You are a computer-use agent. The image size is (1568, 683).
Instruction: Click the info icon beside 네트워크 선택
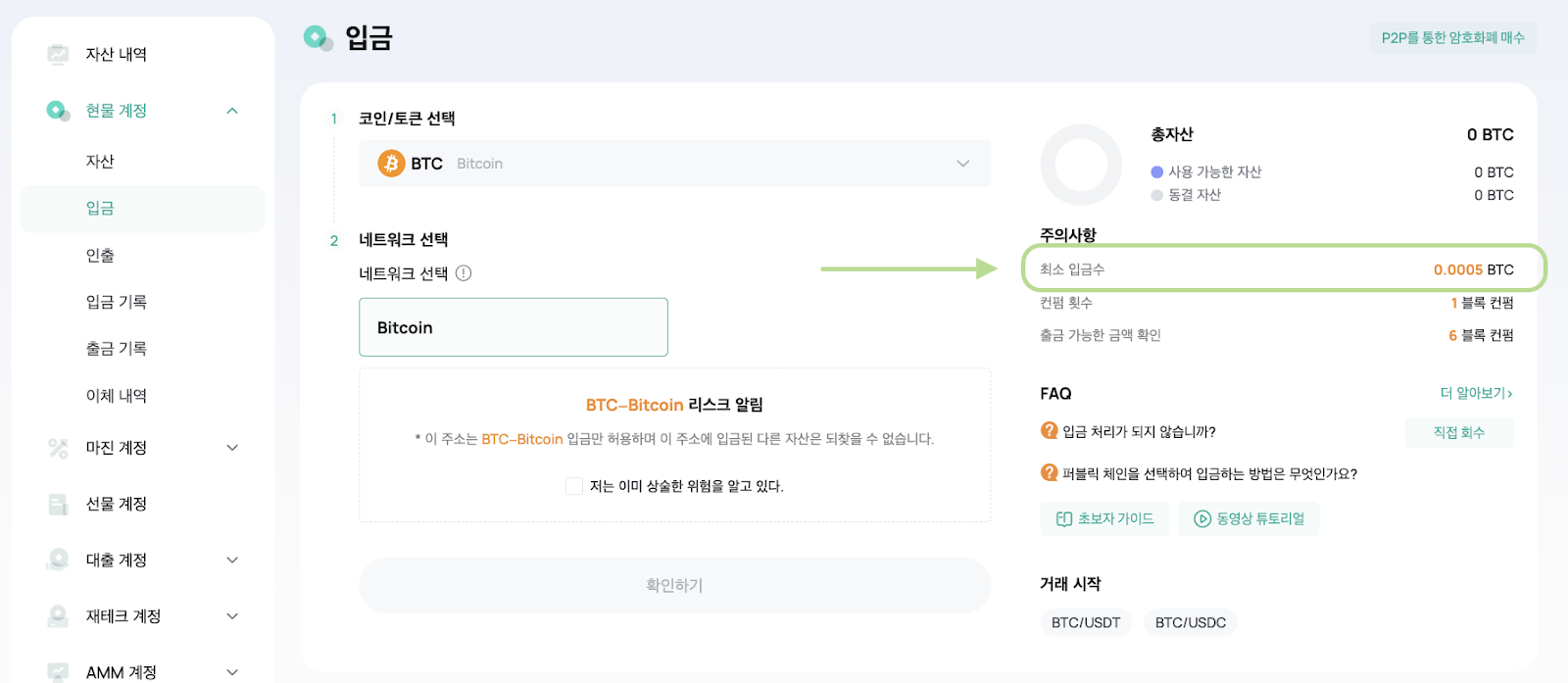pos(464,273)
